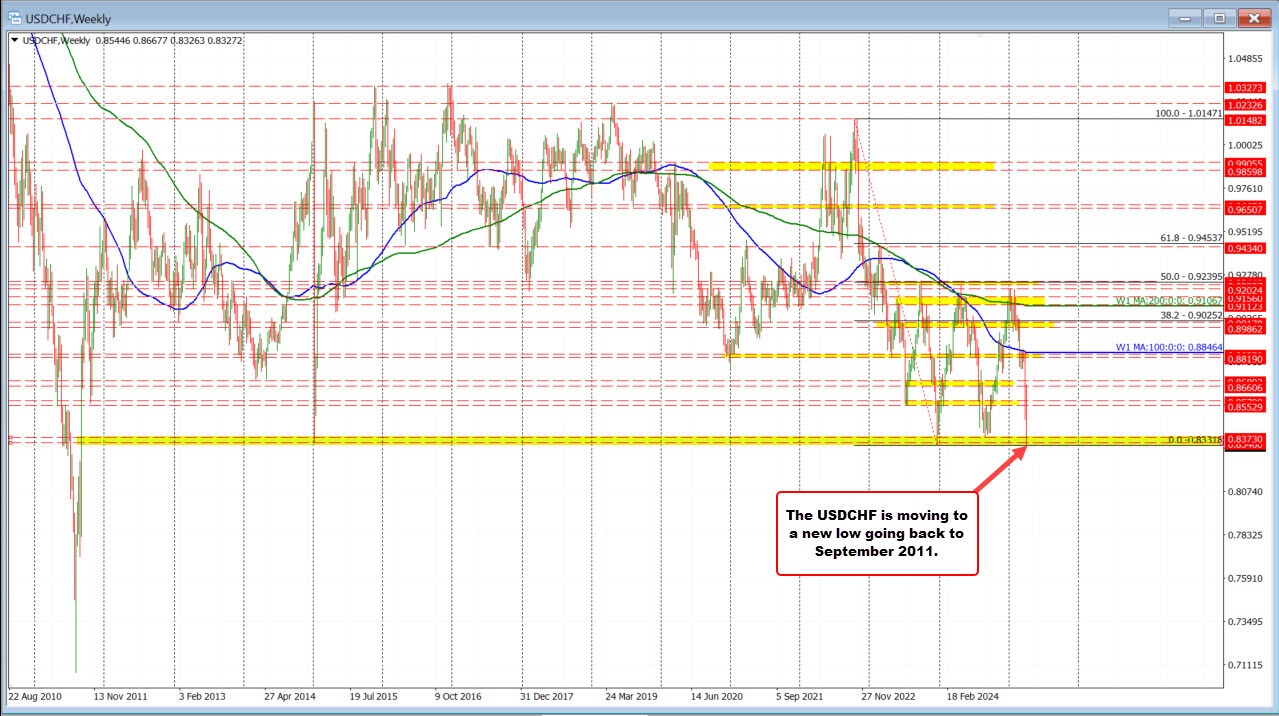Click the 18 Feb 2024 date on time axis
This screenshot has width=1279, height=716.
click(x=973, y=695)
